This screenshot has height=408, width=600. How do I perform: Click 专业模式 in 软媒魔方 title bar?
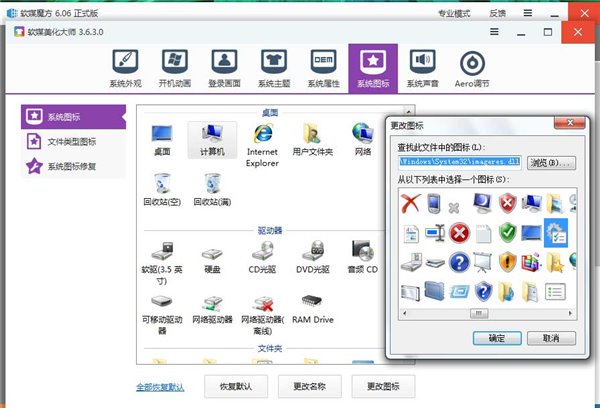click(x=454, y=13)
